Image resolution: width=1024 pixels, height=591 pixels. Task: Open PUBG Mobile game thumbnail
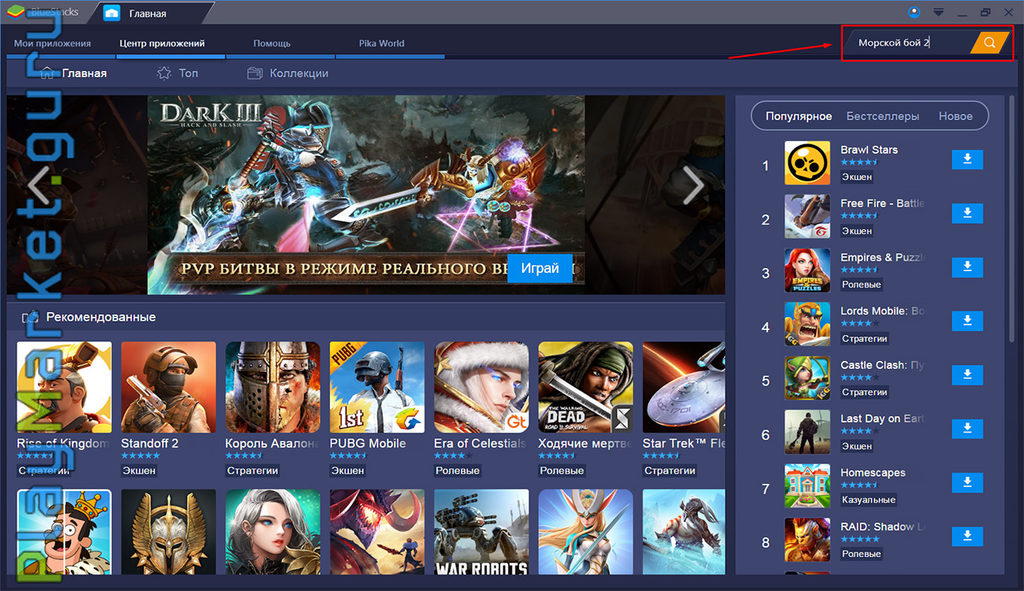(x=377, y=387)
